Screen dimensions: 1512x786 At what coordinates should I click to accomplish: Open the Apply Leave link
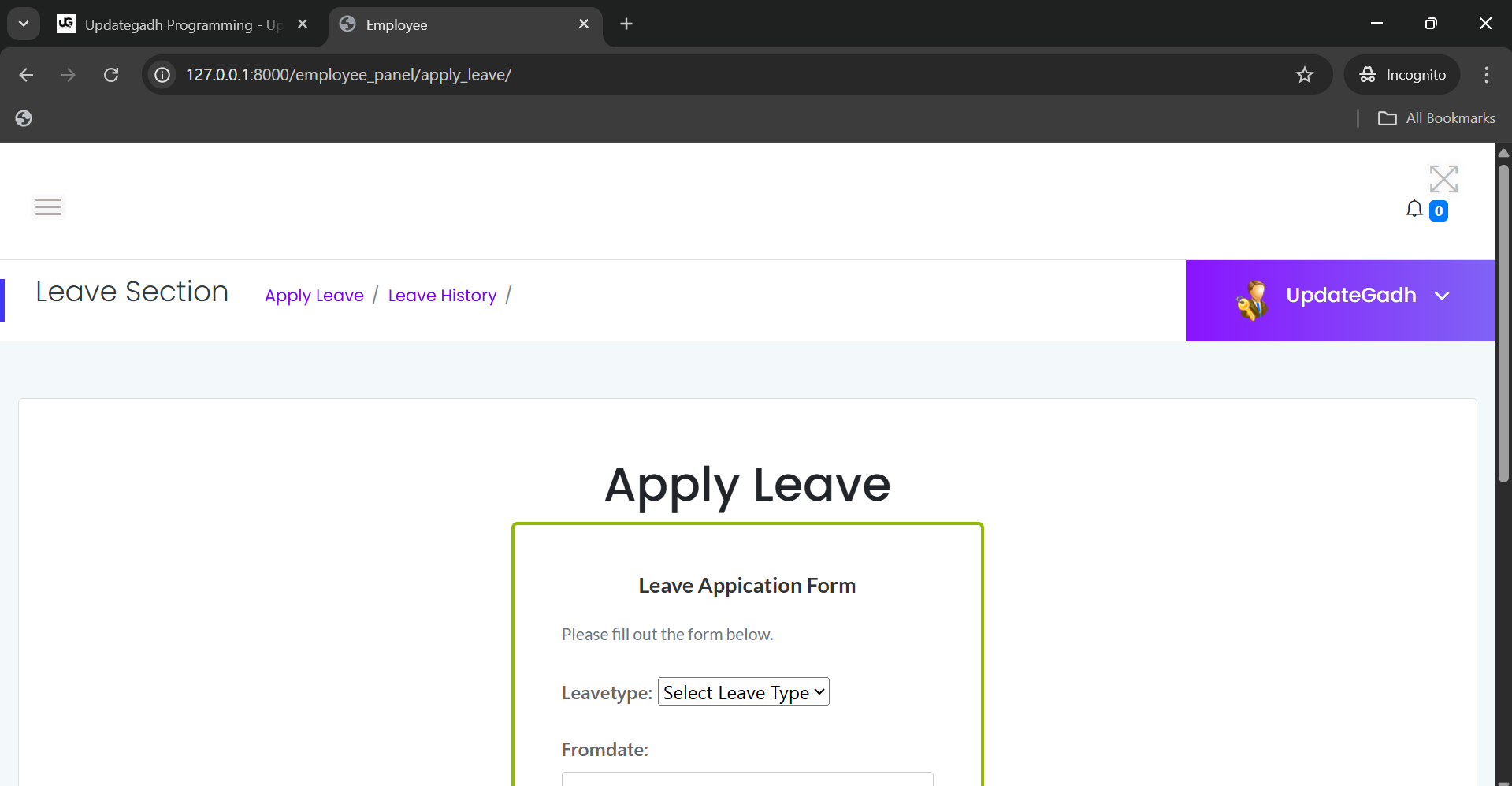[x=314, y=295]
